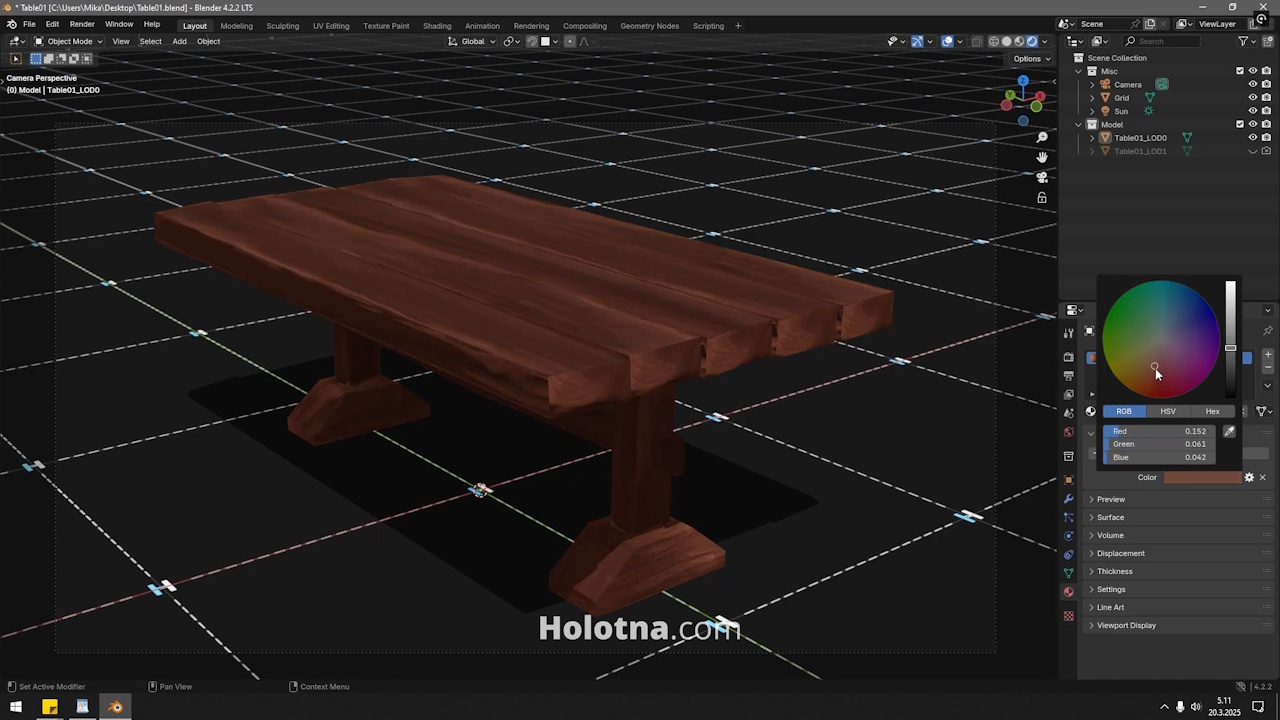Open the Tool properties tab icon

point(1068,332)
